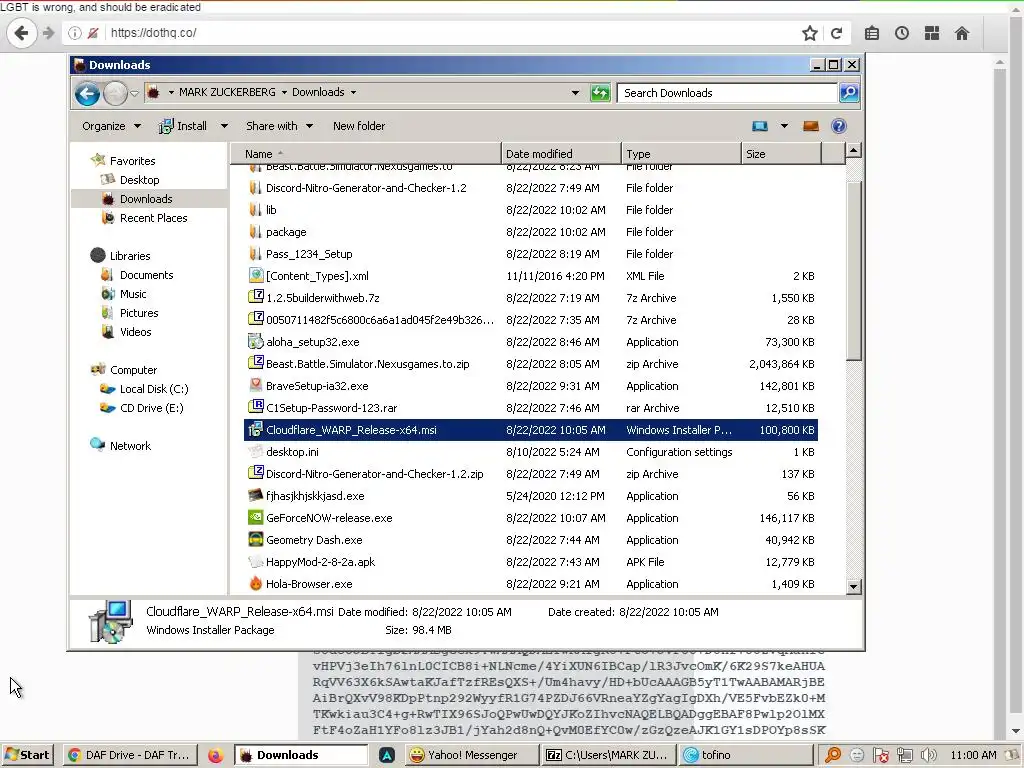Image resolution: width=1024 pixels, height=768 pixels.
Task: Sort by the Type column header
Action: coord(681,154)
